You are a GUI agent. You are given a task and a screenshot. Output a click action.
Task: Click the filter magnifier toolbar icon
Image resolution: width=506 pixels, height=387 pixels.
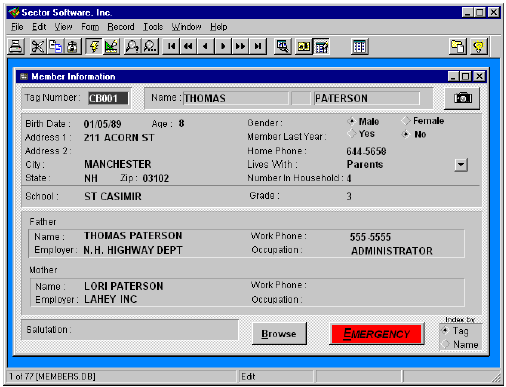[283, 46]
